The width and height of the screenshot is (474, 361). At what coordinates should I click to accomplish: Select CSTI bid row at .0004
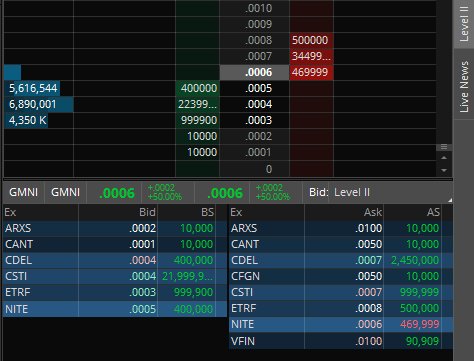coord(115,276)
